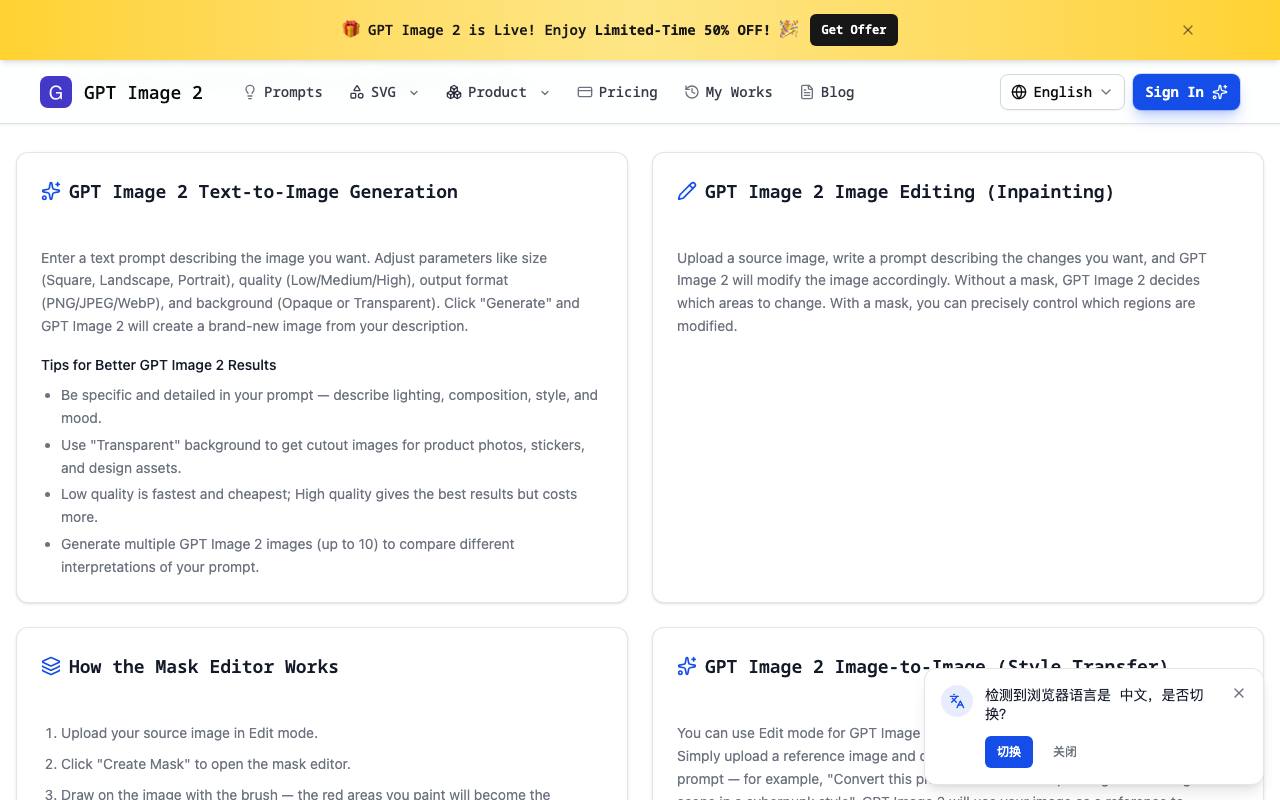Screen dimensions: 1280x800
Task: Click the SVG shapes icon
Action: pyautogui.click(x=357, y=92)
